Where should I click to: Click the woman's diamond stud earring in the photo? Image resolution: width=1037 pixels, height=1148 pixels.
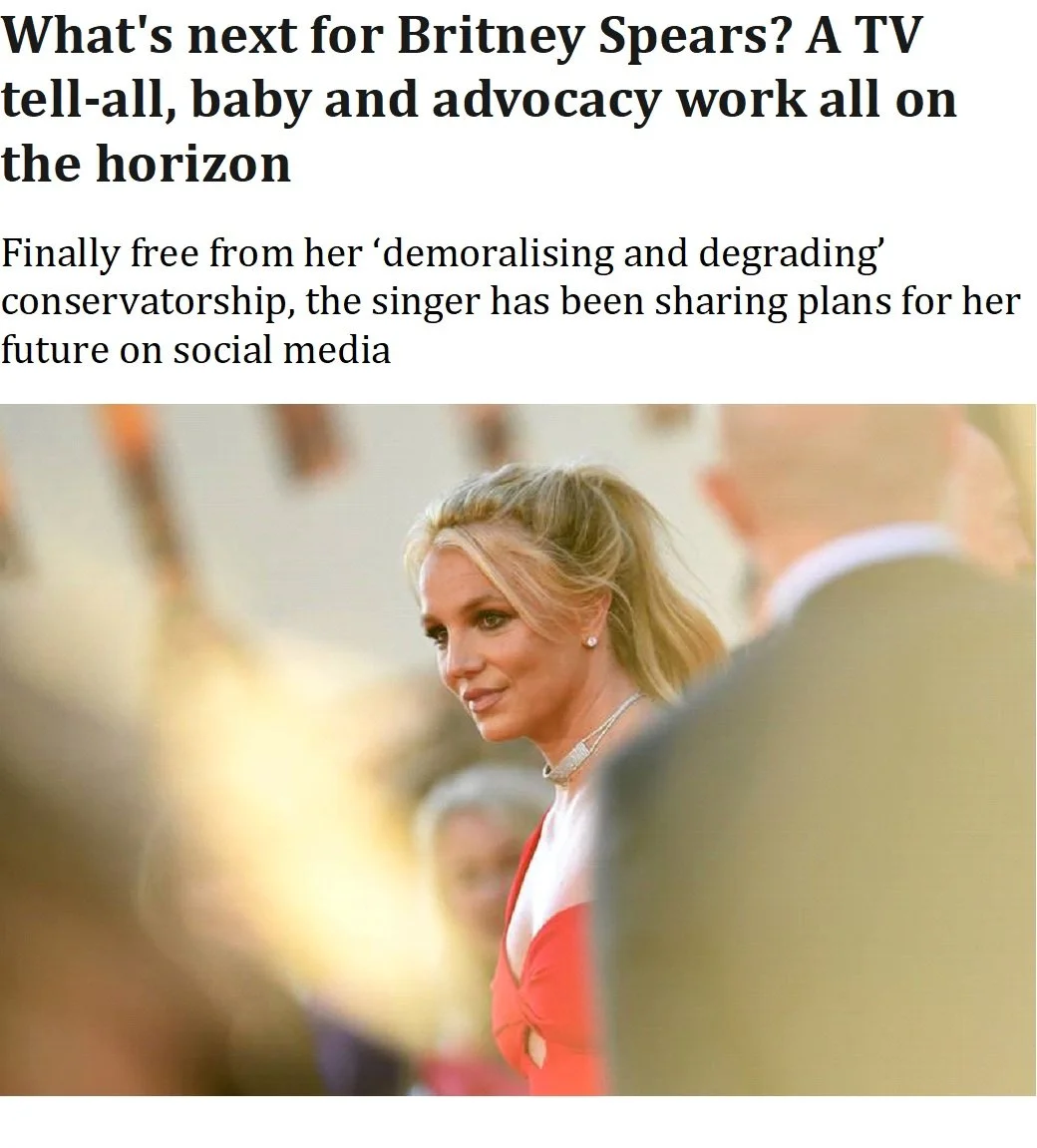point(590,641)
